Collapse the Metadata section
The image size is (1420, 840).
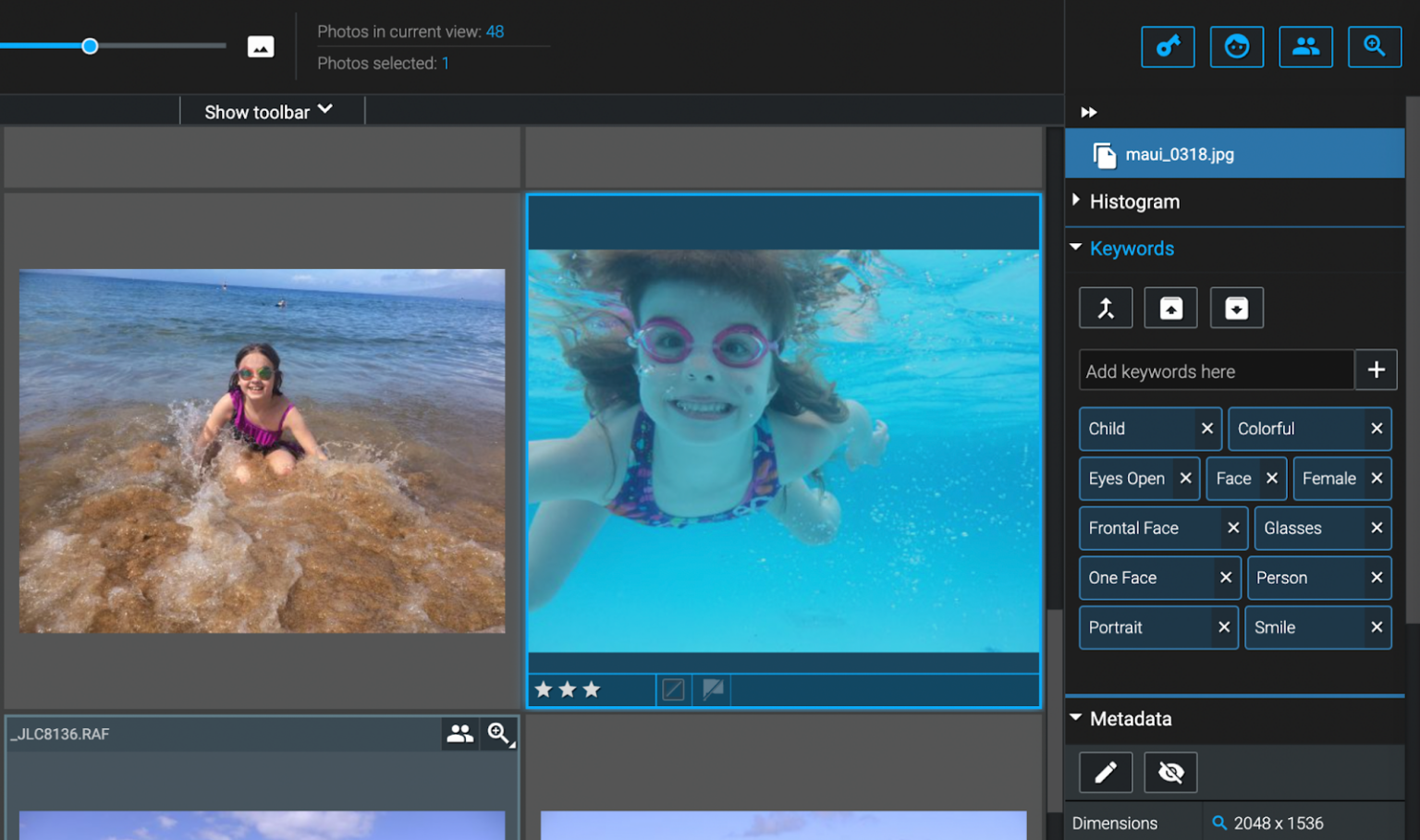coord(1075,718)
